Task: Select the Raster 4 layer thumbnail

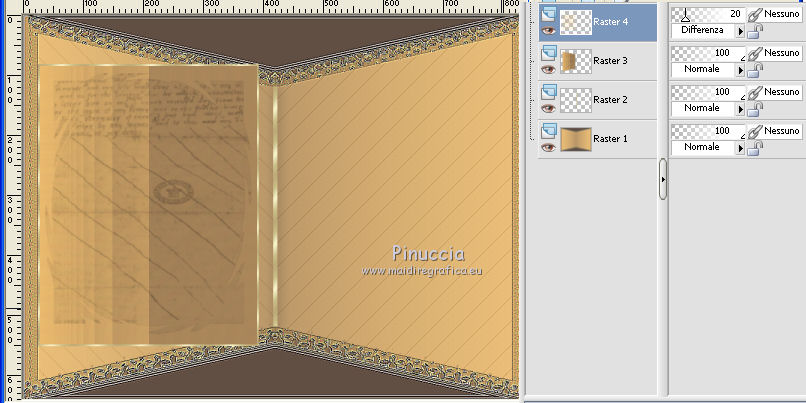Action: point(576,22)
